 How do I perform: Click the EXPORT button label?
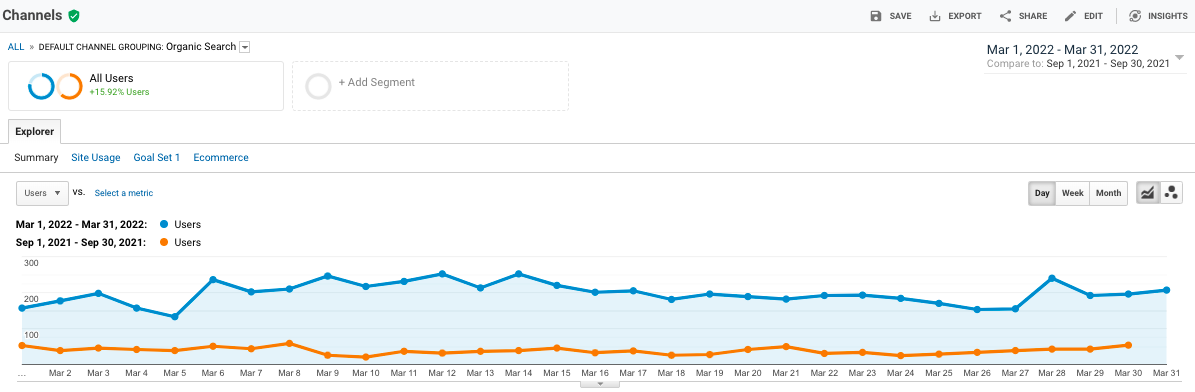(x=965, y=16)
